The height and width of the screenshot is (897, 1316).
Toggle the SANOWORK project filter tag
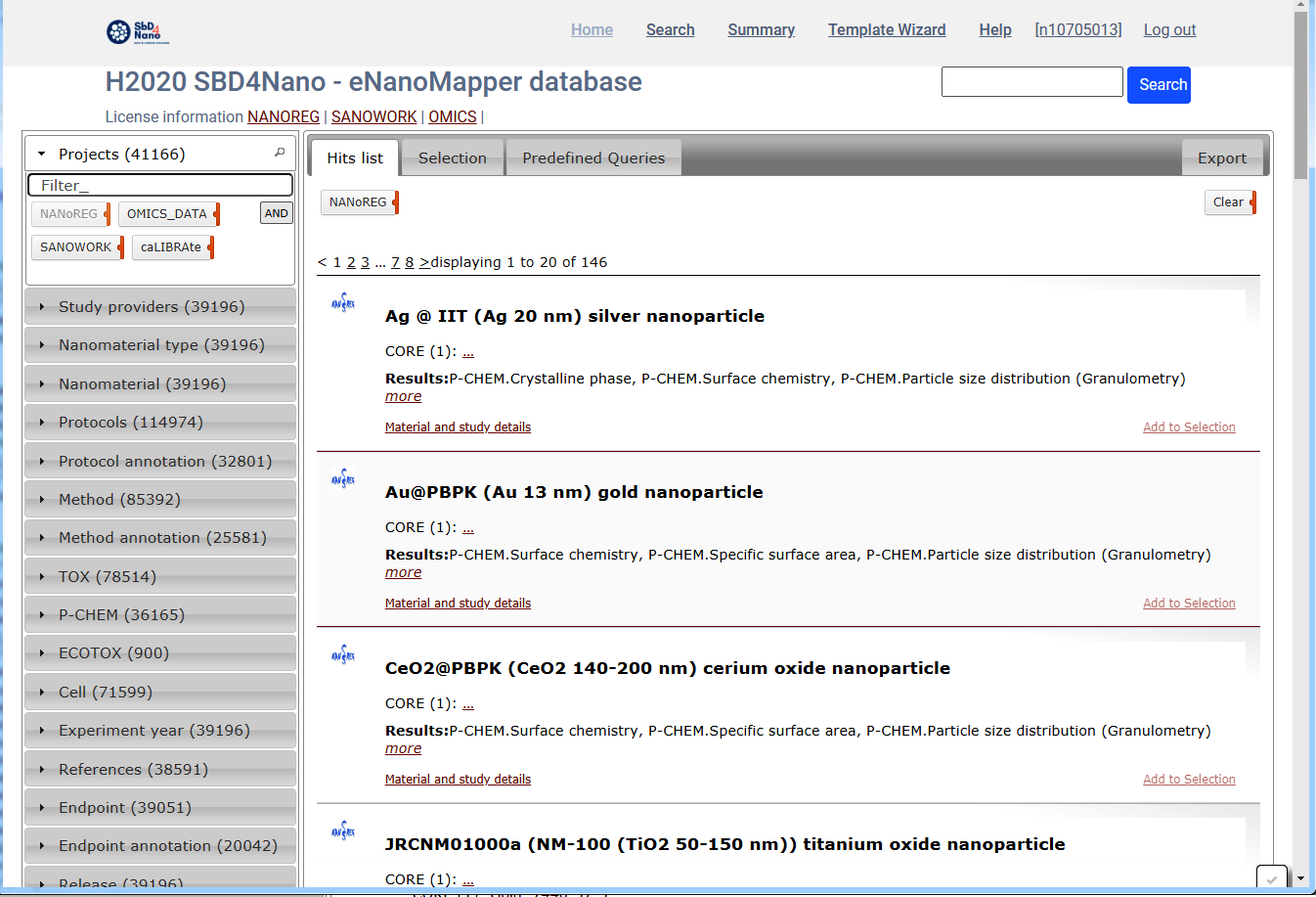(x=77, y=247)
